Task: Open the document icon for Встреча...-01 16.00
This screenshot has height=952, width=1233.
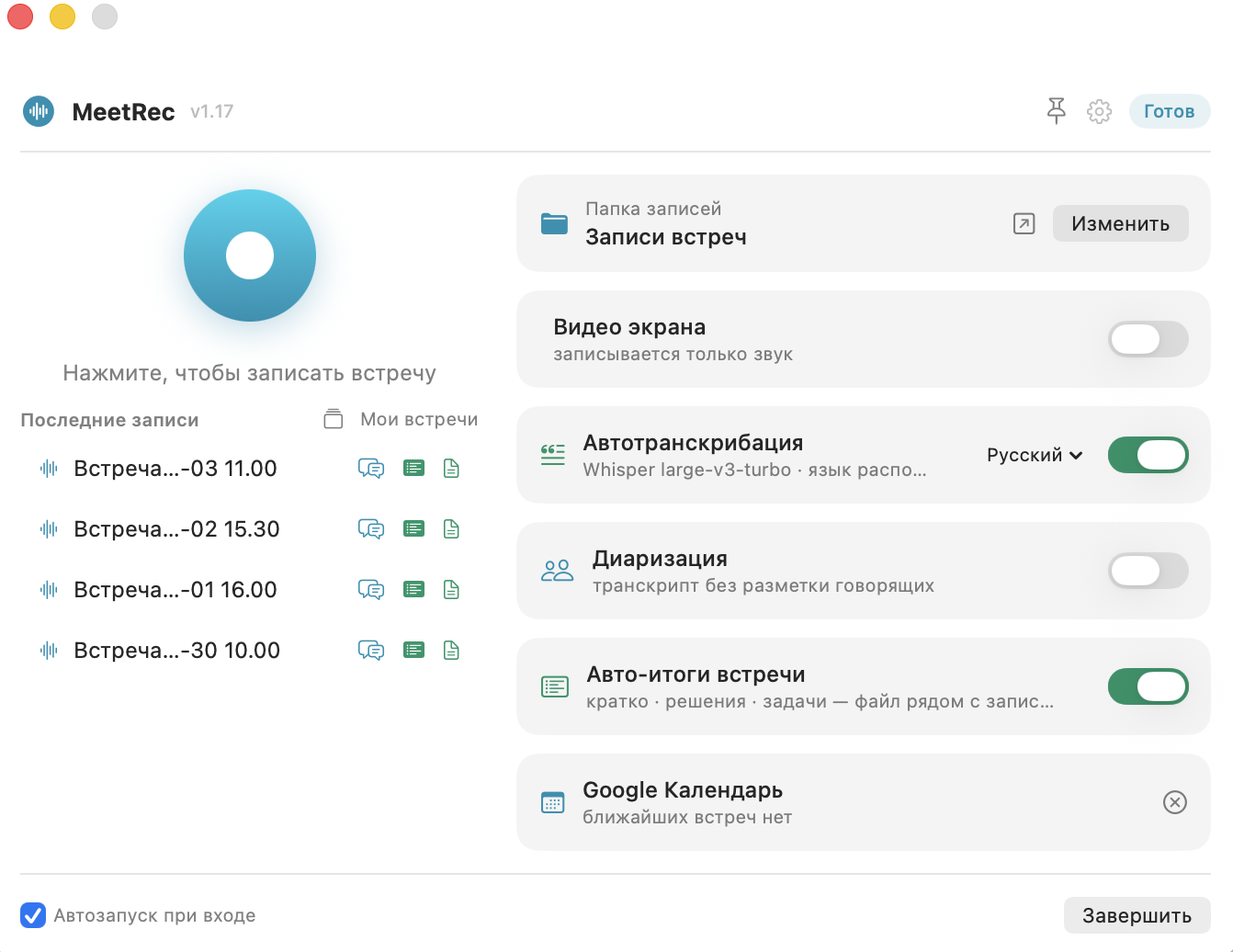Action: tap(451, 590)
